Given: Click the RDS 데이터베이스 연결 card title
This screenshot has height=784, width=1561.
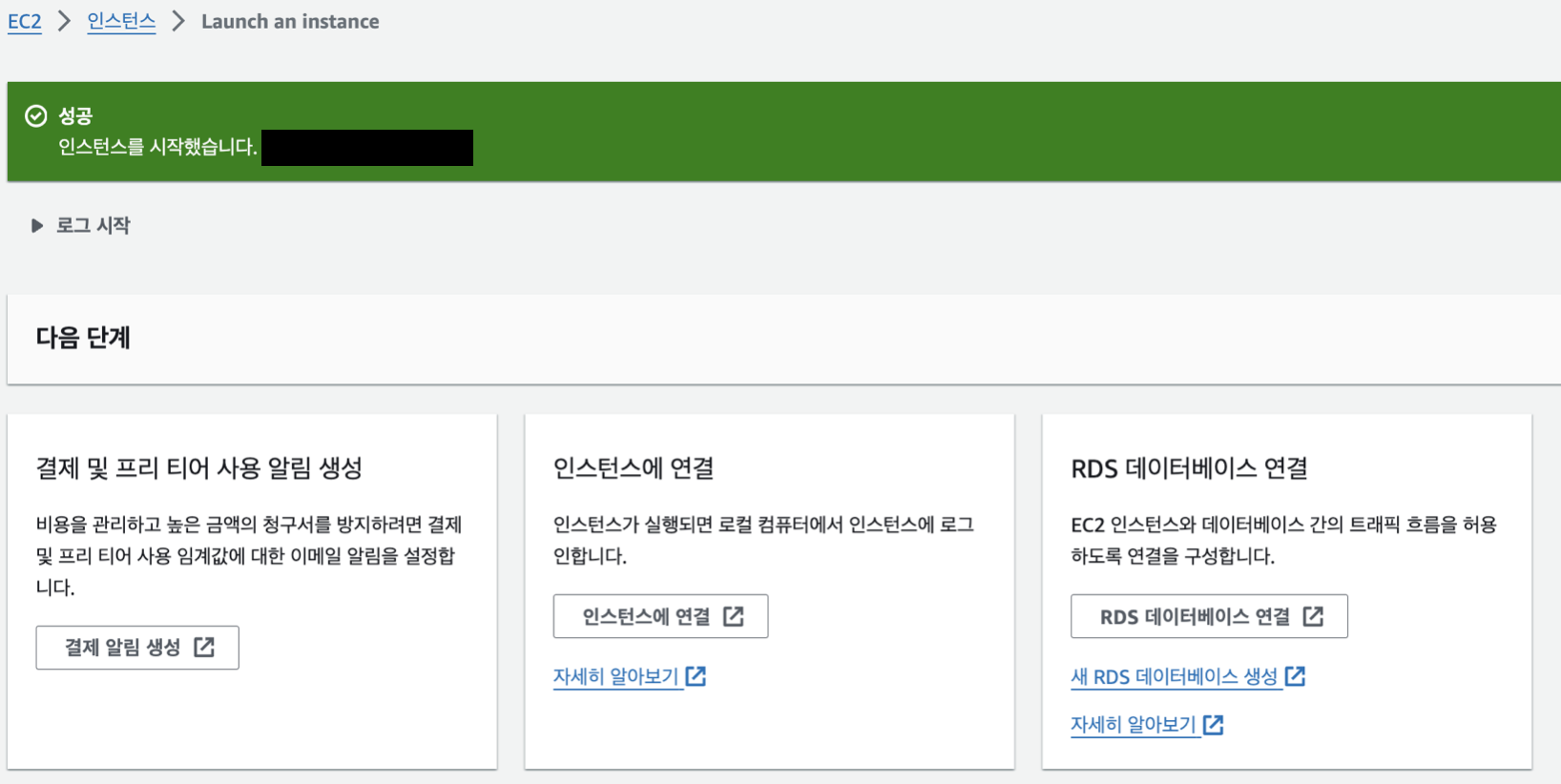Looking at the screenshot, I should 1189,468.
